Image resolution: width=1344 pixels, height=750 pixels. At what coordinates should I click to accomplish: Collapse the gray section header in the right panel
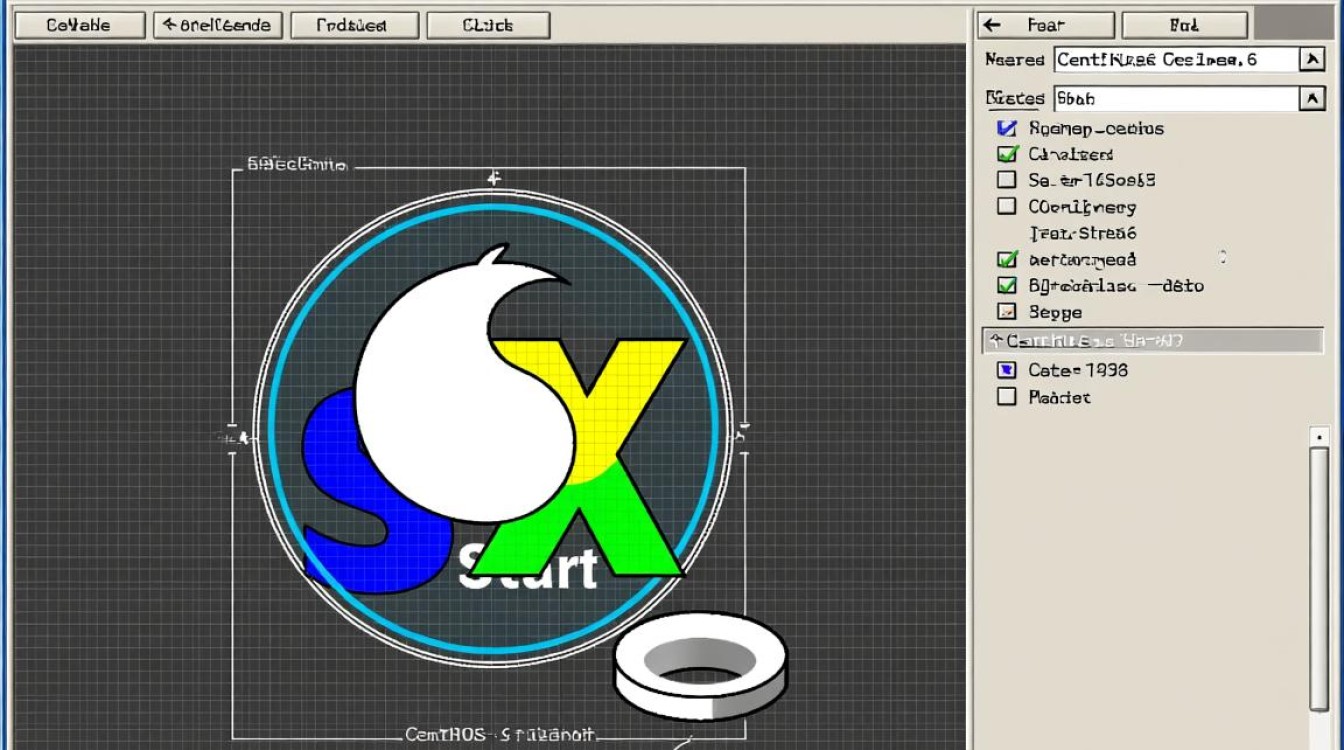(1153, 341)
